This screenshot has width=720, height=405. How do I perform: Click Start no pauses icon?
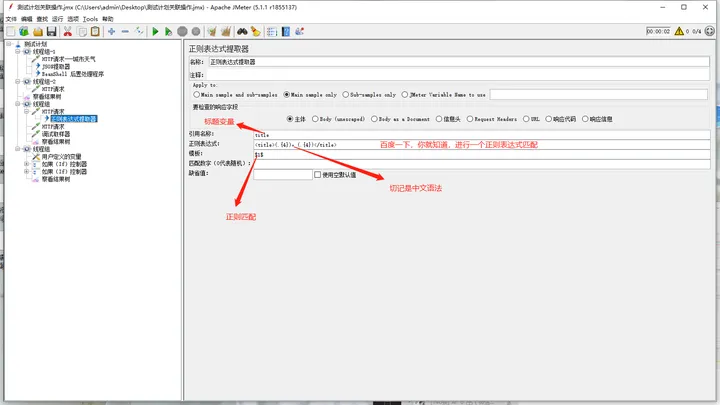(x=169, y=31)
